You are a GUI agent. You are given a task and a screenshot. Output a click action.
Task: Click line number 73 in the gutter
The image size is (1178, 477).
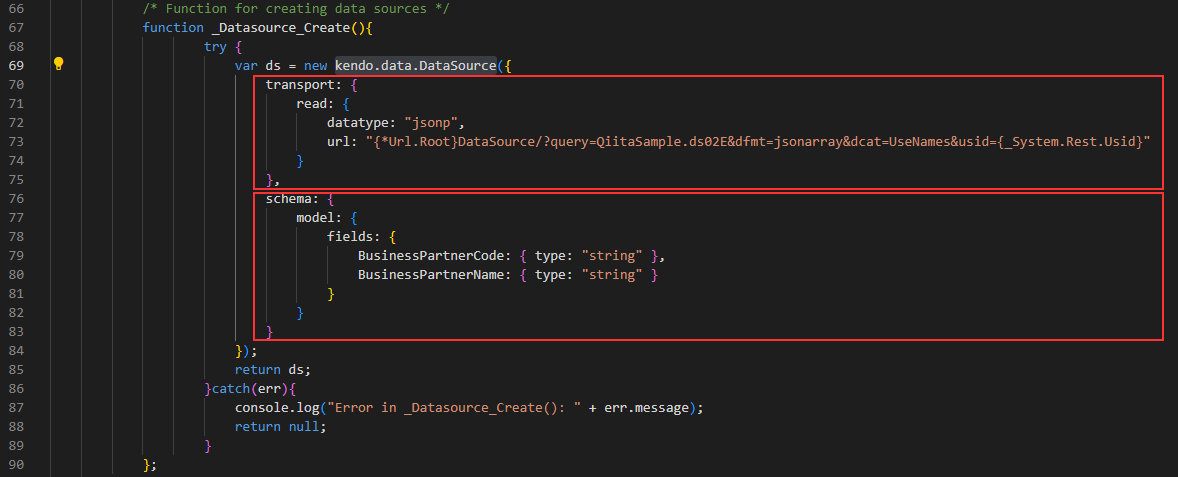17,141
